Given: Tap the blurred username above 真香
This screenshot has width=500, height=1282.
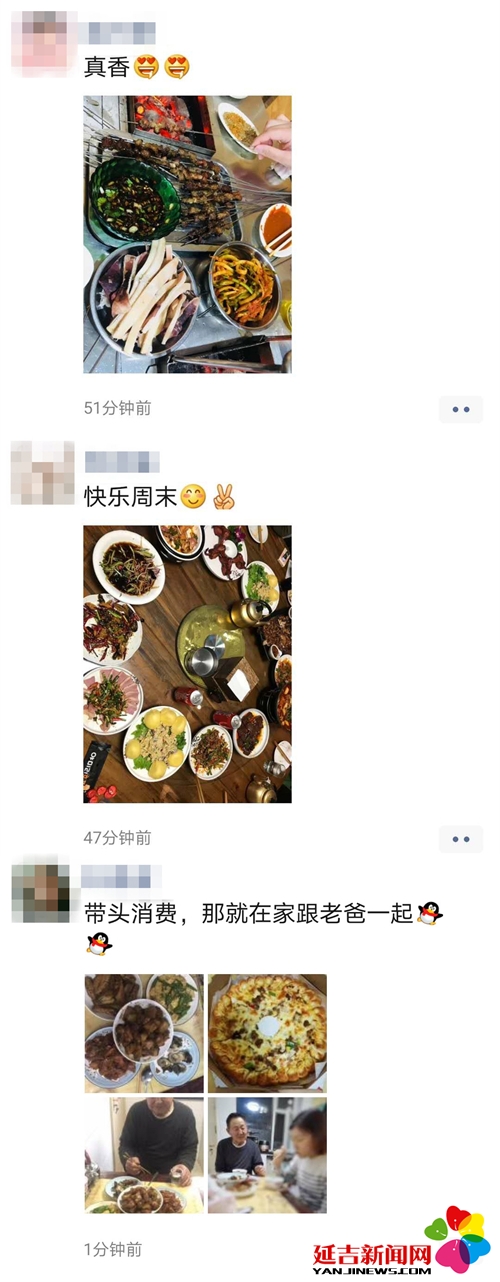Looking at the screenshot, I should 116,32.
